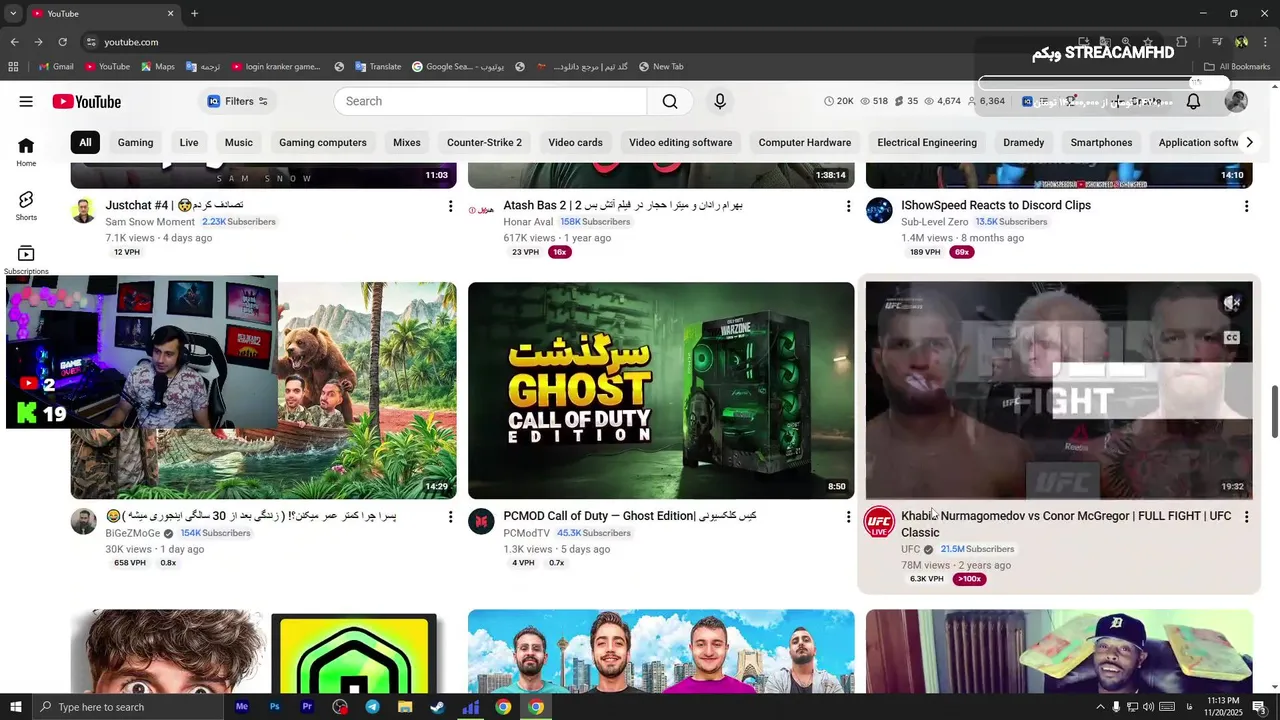Select the Smartphones chip
The width and height of the screenshot is (1280, 720).
point(1101,142)
